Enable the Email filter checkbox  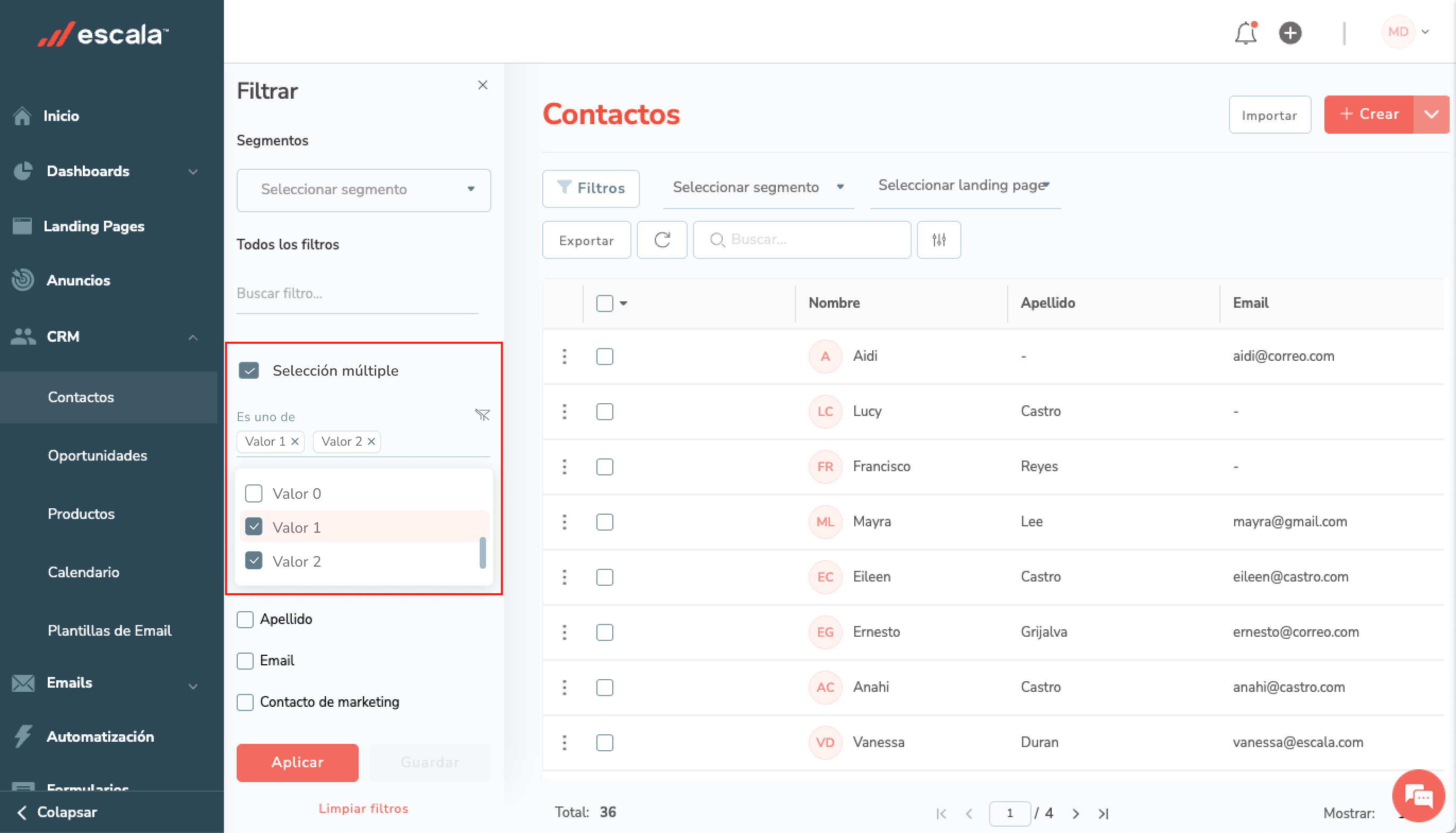tap(245, 661)
